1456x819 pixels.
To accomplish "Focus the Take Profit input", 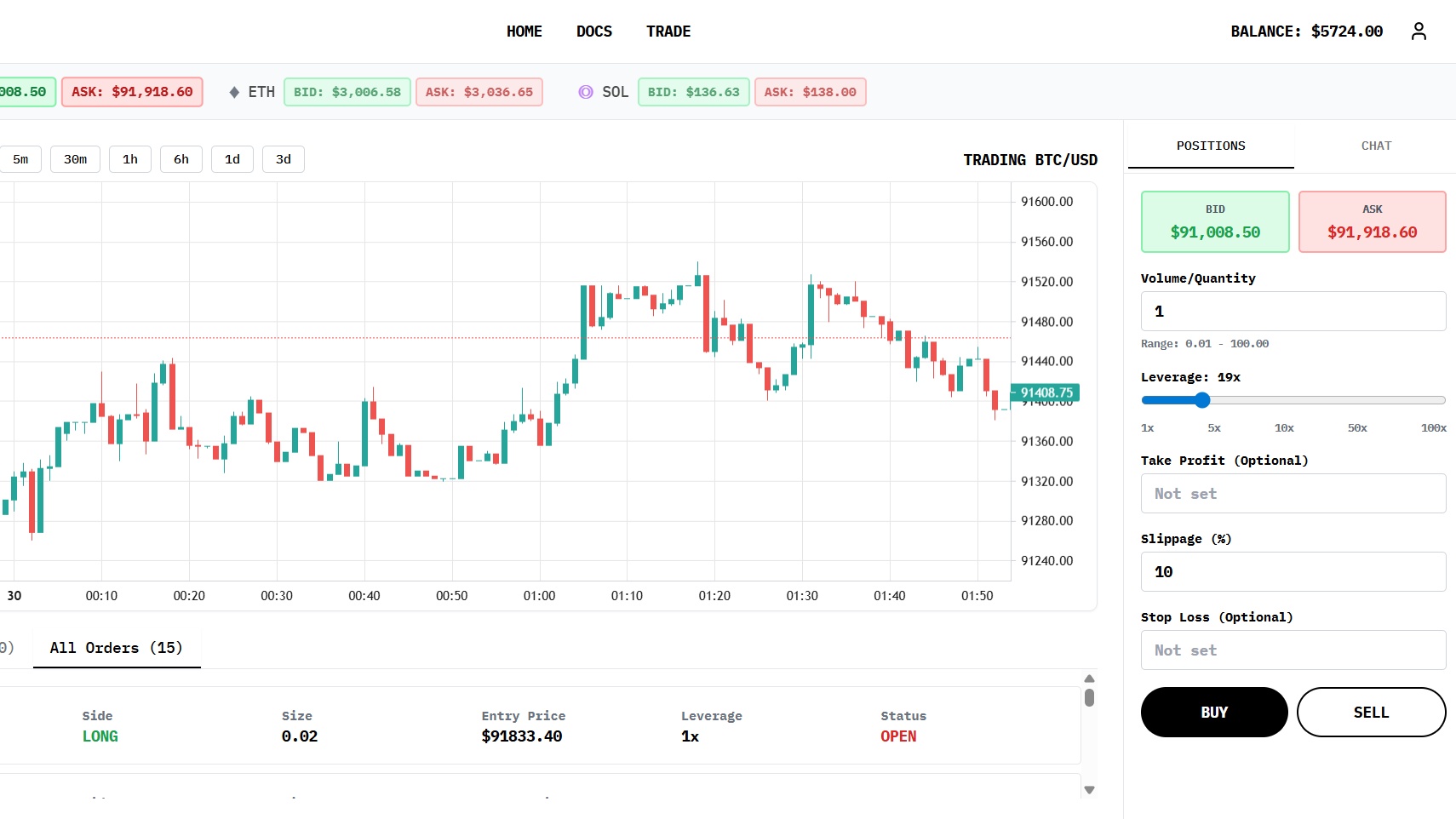I will (1293, 494).
